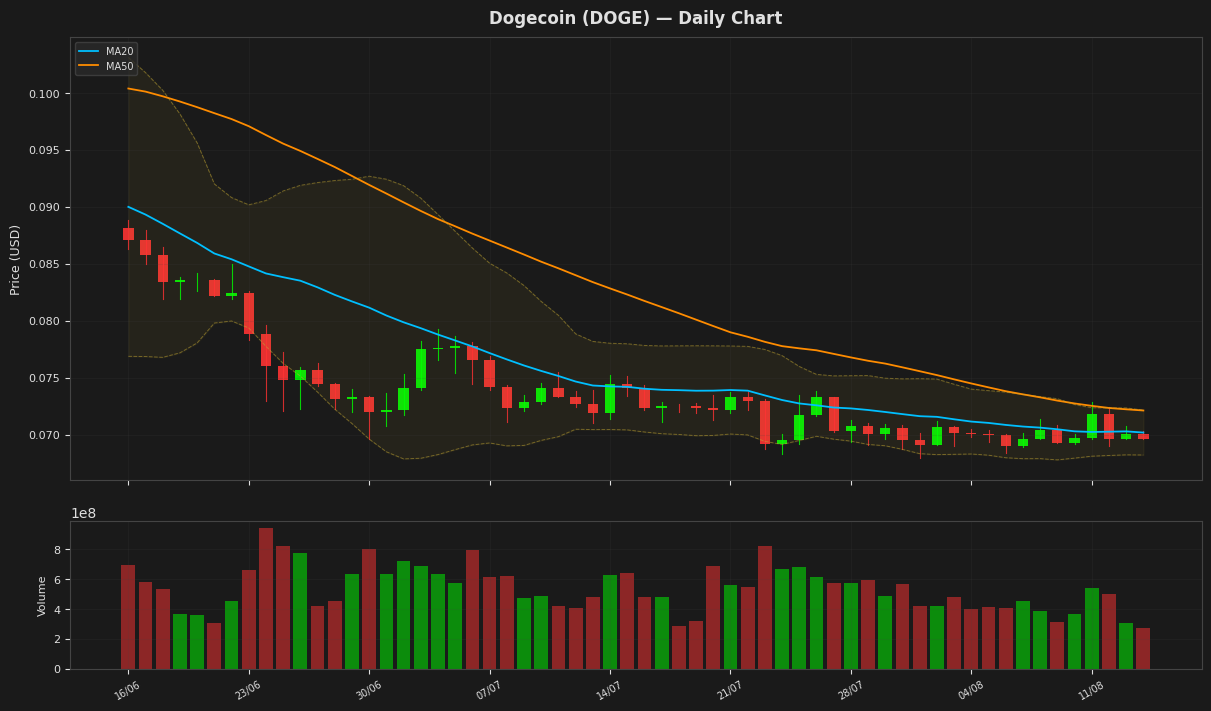Click the MA50 legend entry
1211x711 pixels.
click(108, 66)
